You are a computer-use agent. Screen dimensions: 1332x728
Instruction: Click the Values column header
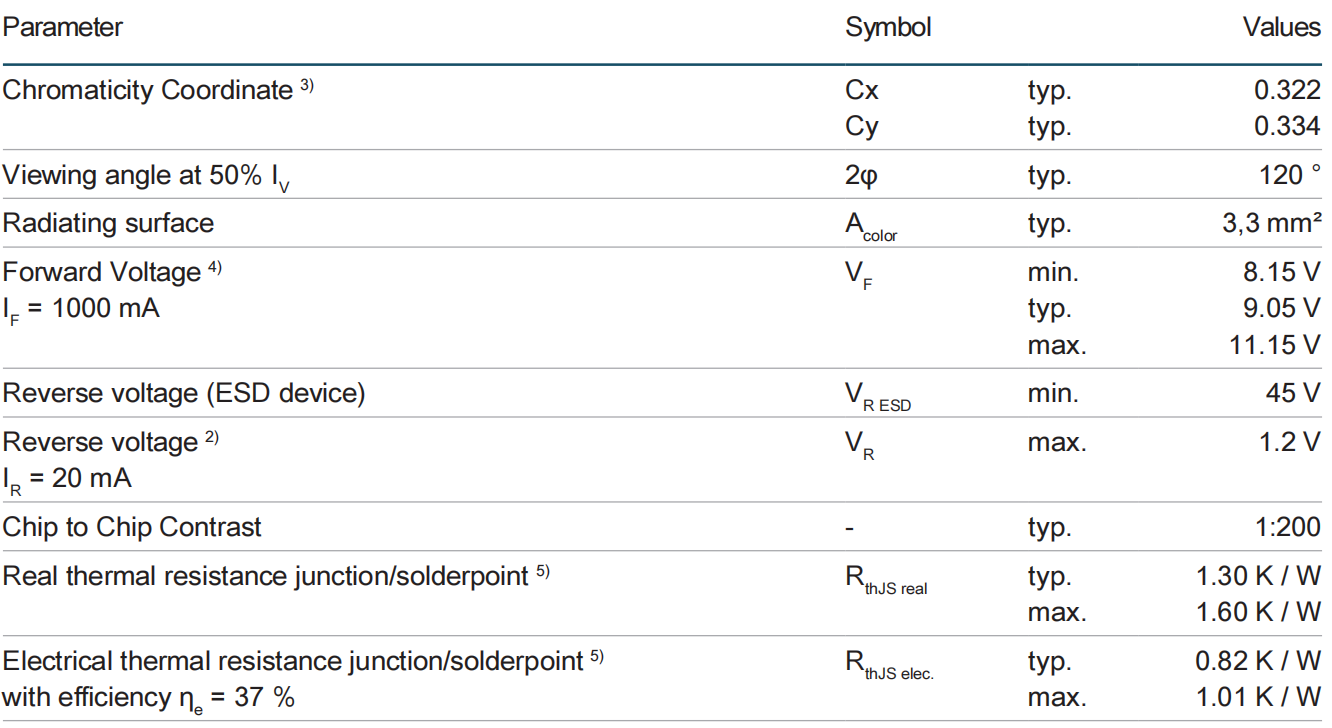coord(1281,27)
